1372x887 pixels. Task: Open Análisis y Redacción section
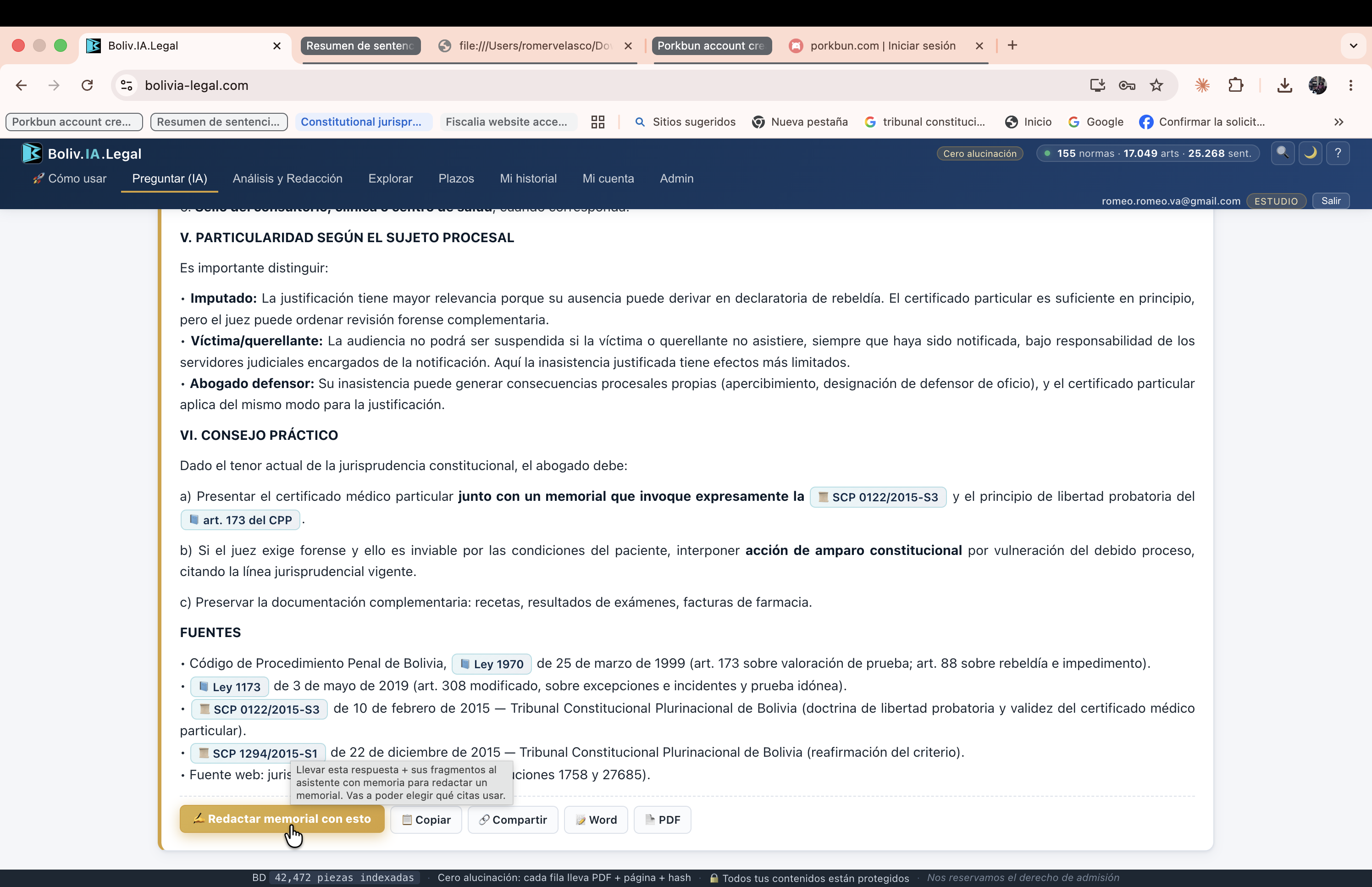point(288,178)
